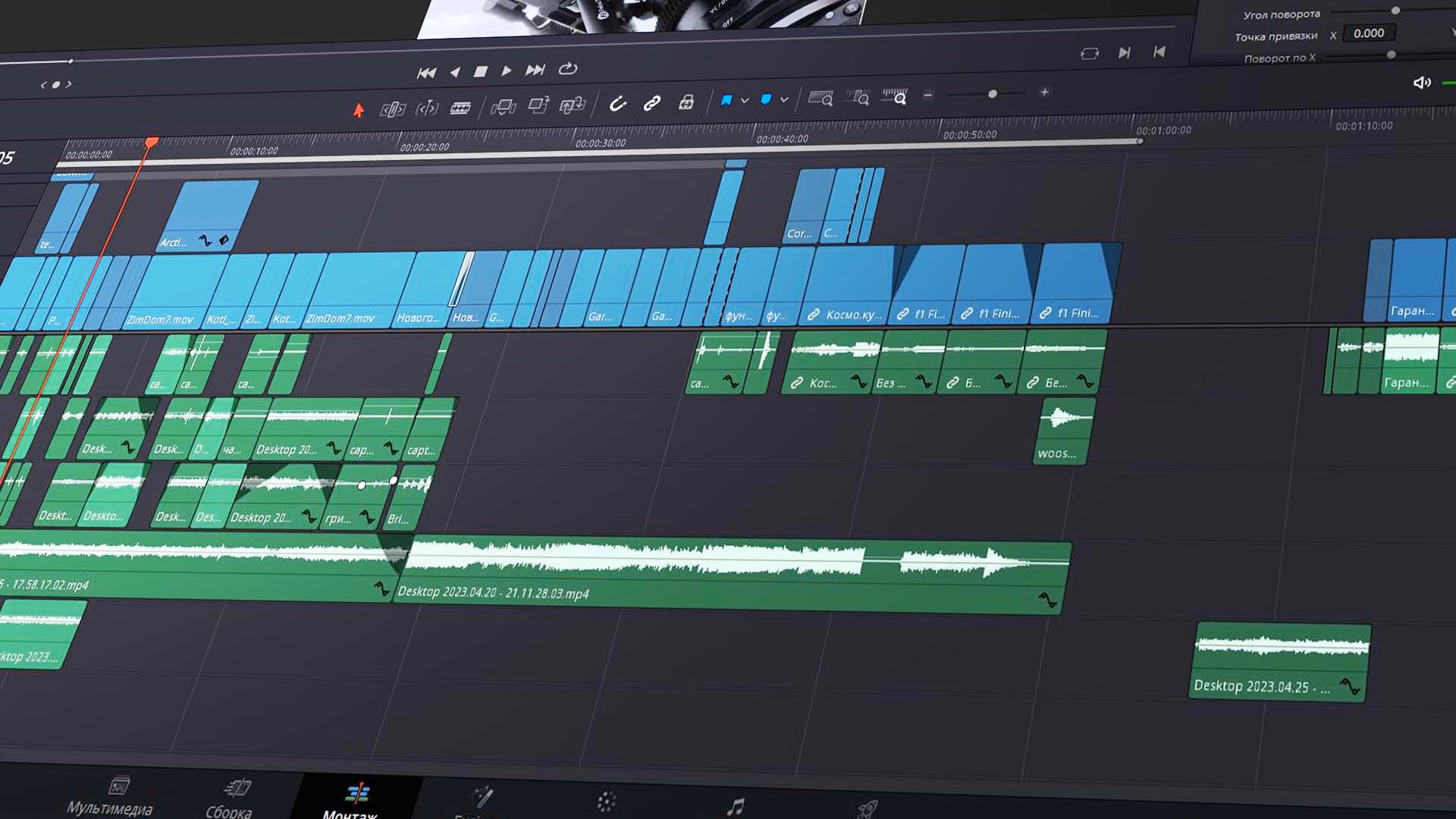Image resolution: width=1456 pixels, height=819 pixels.
Task: Open the Deliver rocket page
Action: 867,808
